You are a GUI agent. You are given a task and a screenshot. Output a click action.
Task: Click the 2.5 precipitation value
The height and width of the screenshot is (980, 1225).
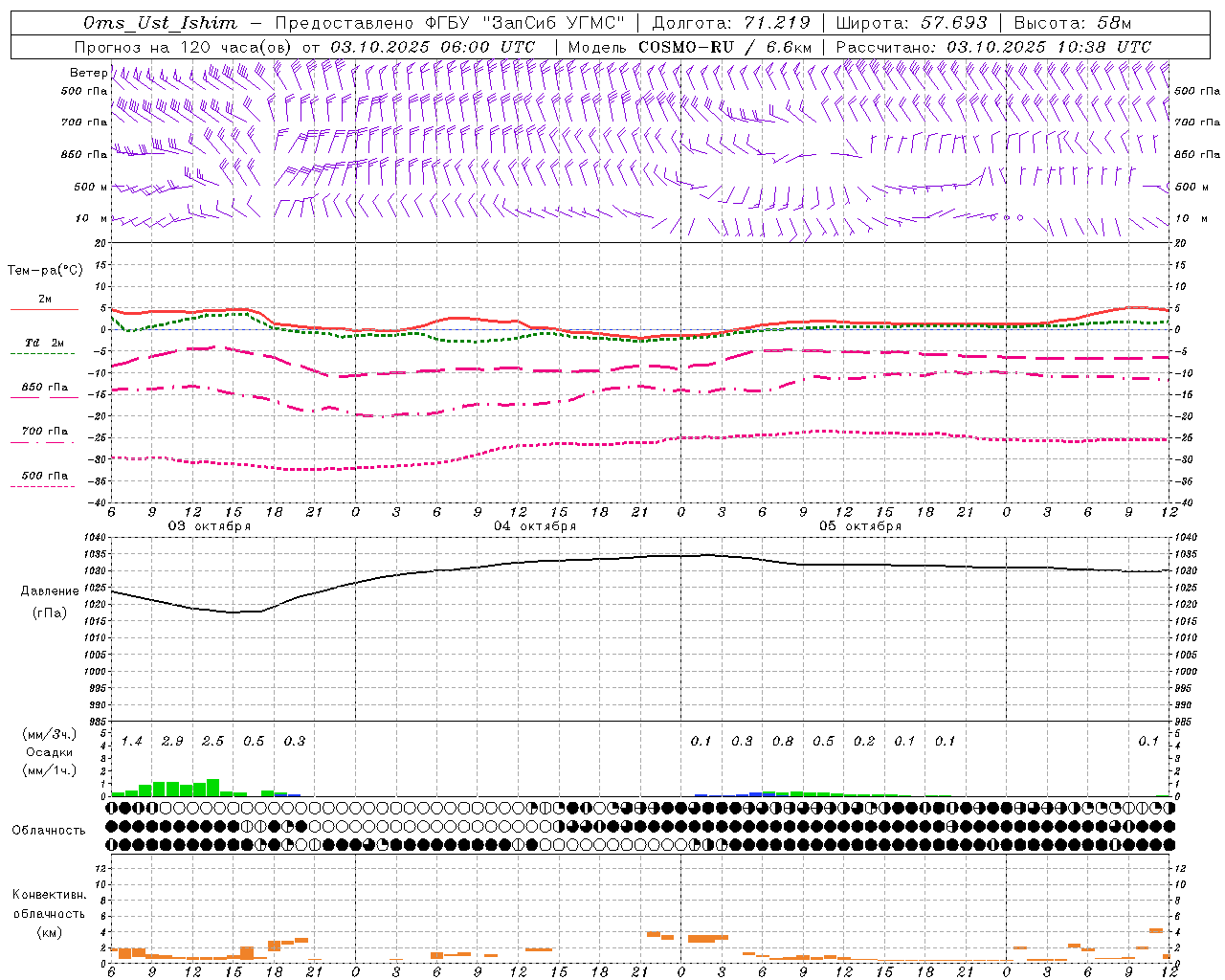pyautogui.click(x=212, y=742)
